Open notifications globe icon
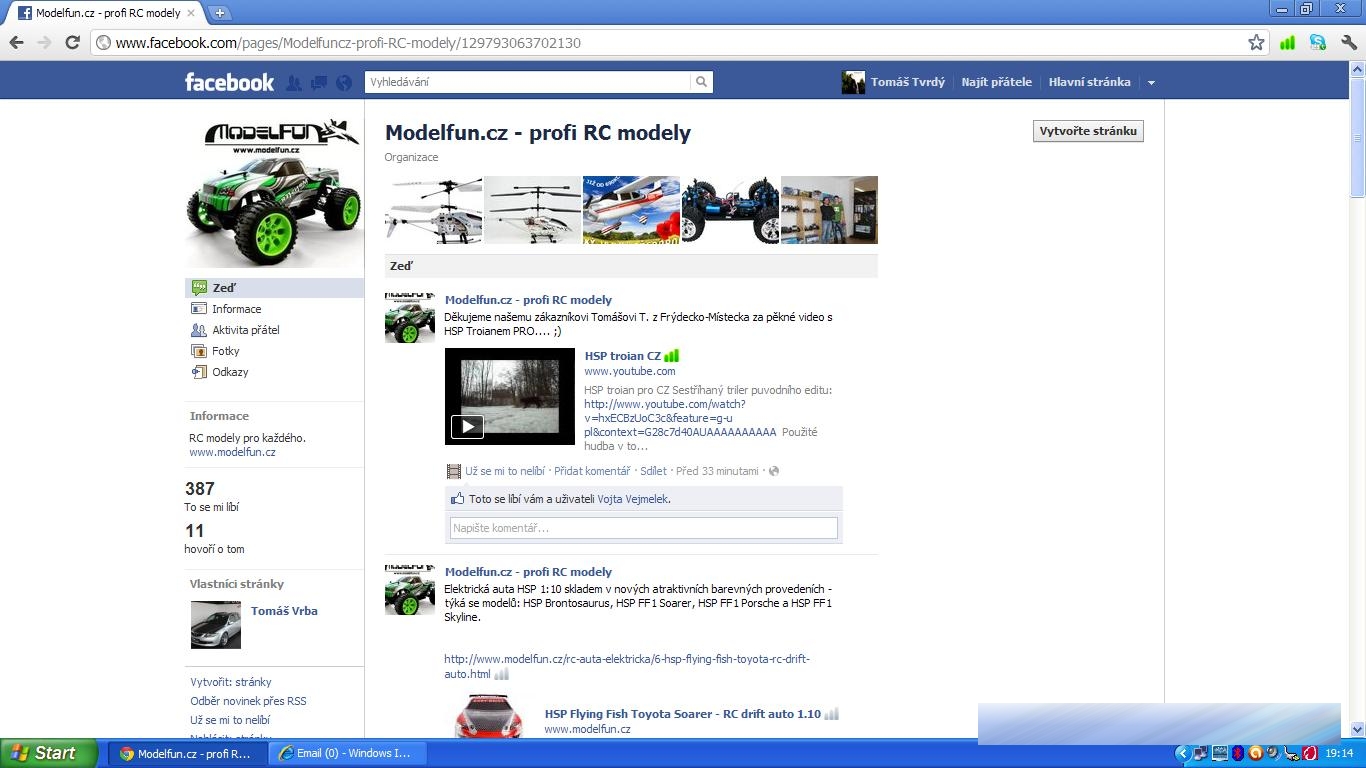This screenshot has height=768, width=1366. point(344,83)
